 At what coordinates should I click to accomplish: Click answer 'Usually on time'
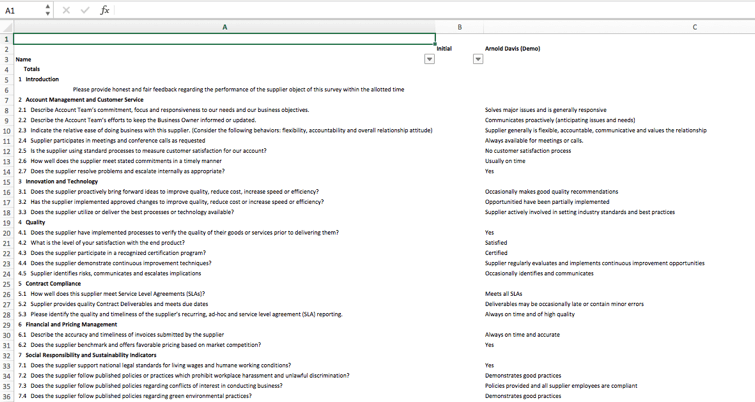coord(505,161)
